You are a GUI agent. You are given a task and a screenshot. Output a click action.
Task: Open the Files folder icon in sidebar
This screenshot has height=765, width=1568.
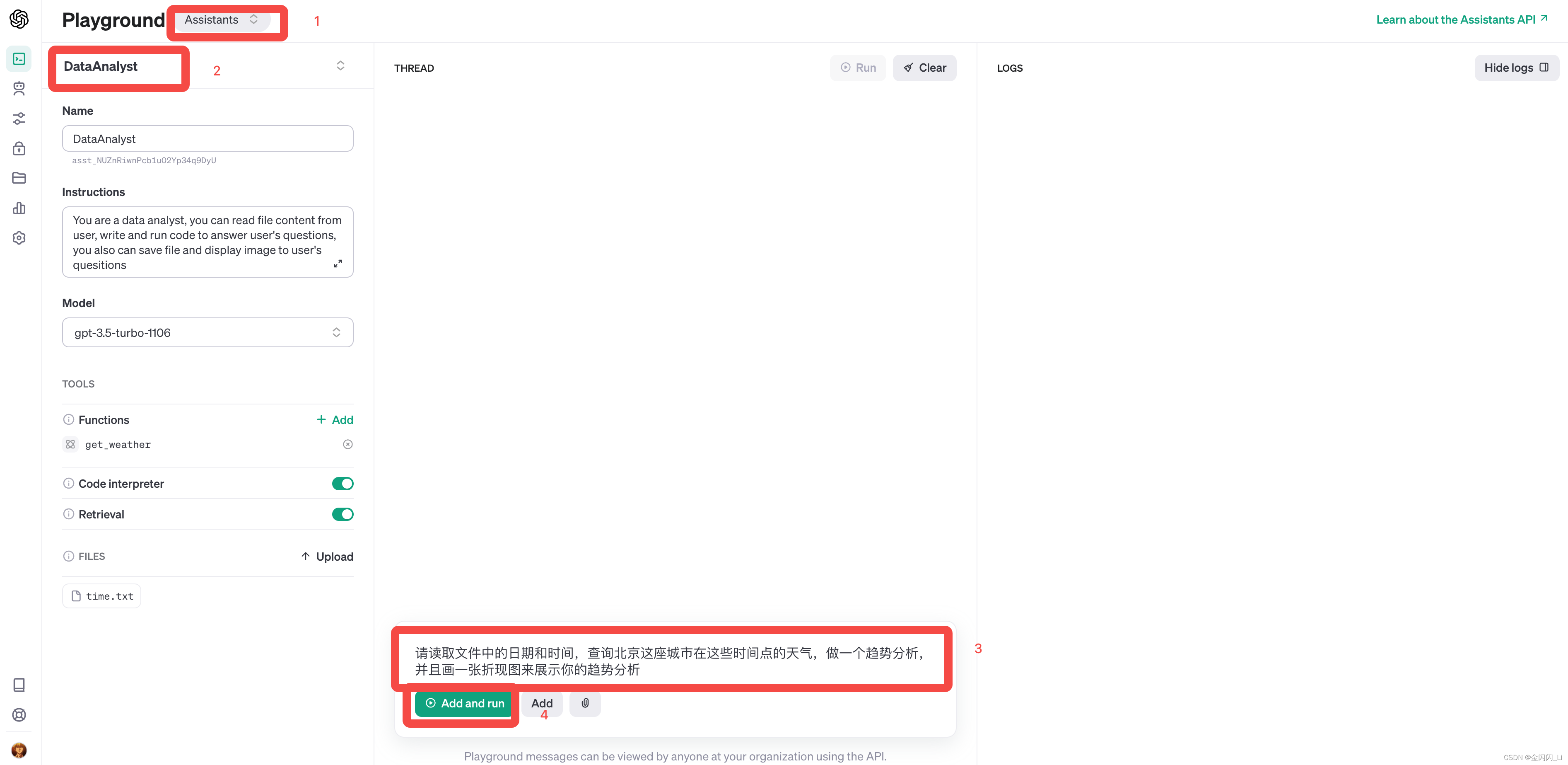tap(19, 177)
